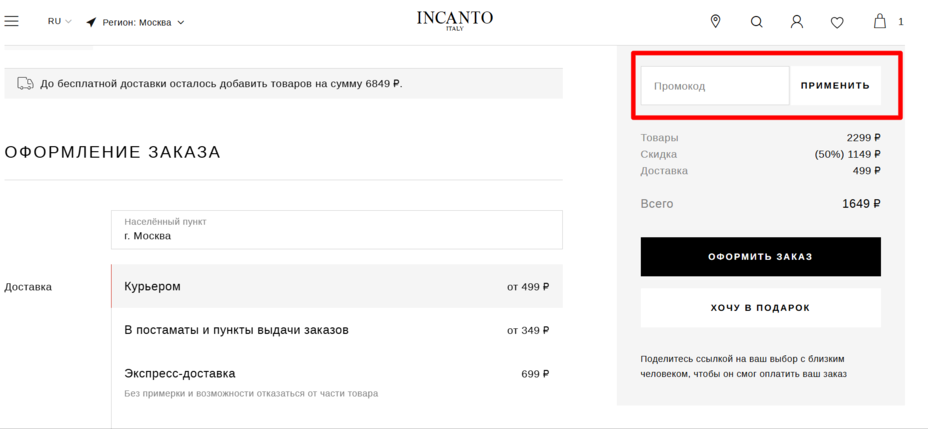The height and width of the screenshot is (429, 928).
Task: Click the ПРИМЕНИТЬ promo code button
Action: tap(835, 86)
